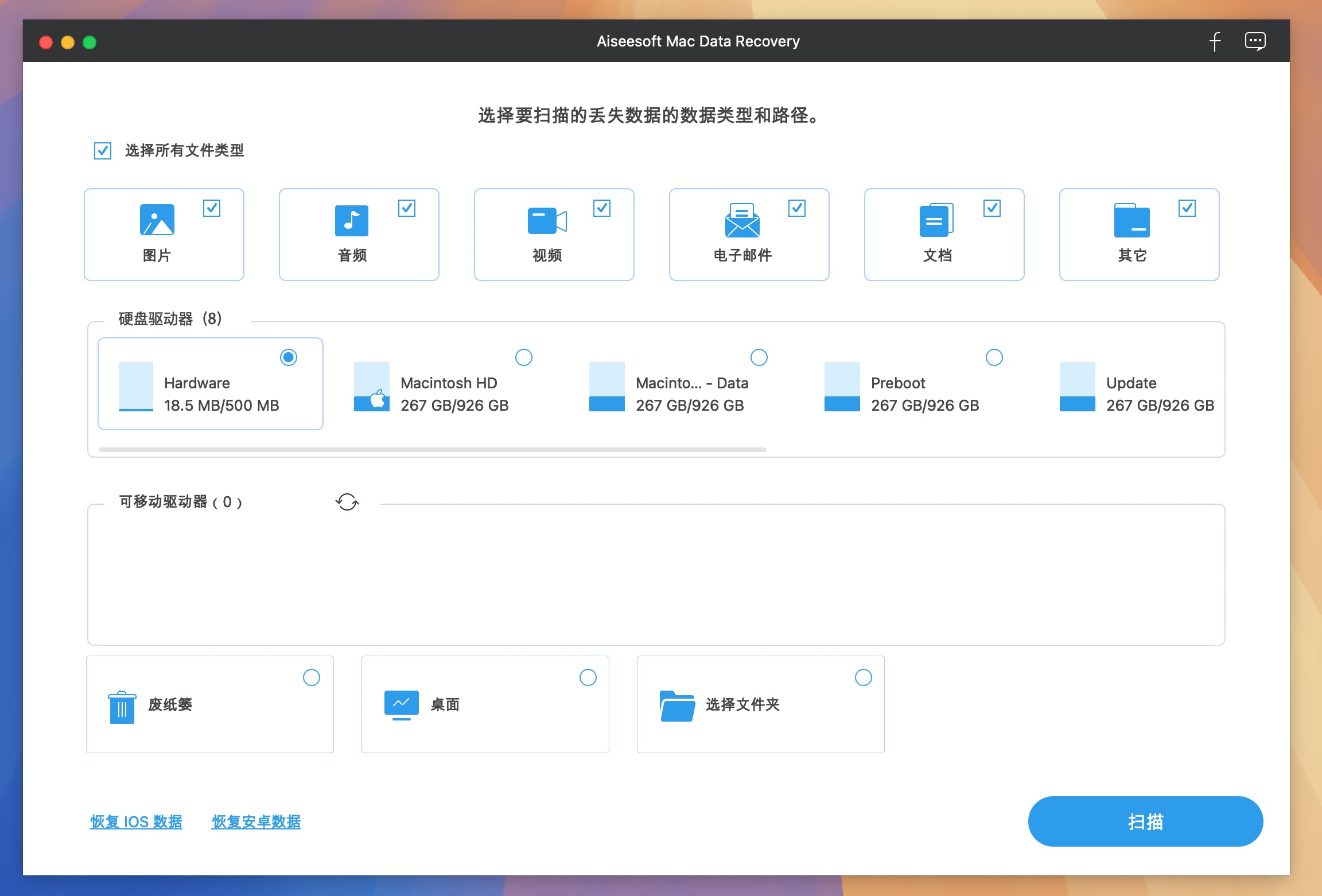Click the 选择文件夹 label text
This screenshot has width=1322, height=896.
[x=742, y=704]
